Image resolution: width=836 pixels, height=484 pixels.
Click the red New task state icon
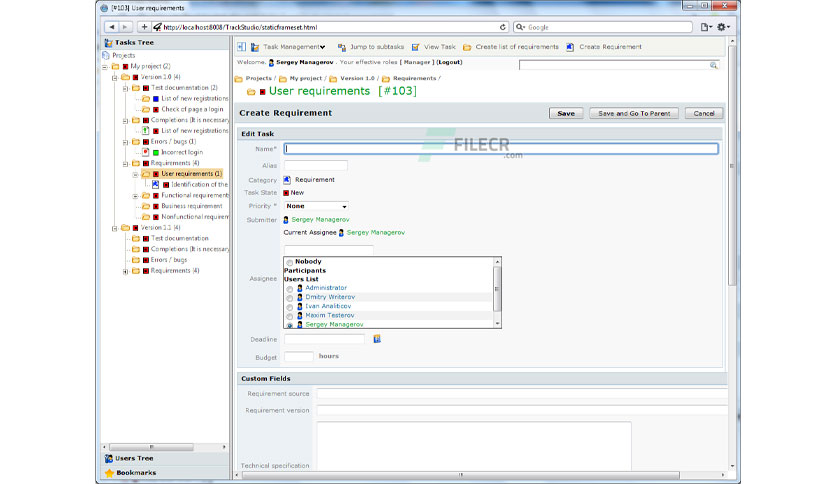(x=286, y=193)
